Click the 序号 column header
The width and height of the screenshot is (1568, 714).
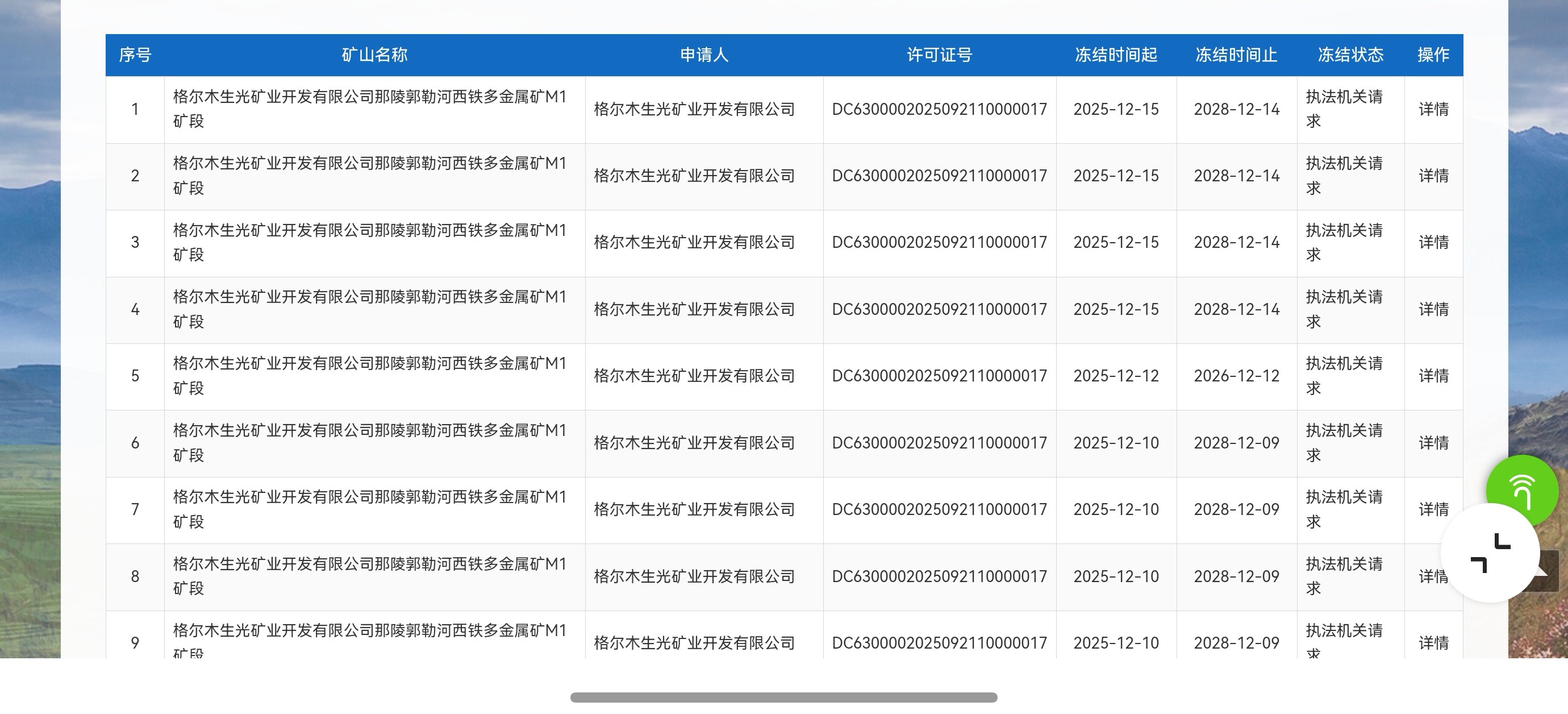[135, 55]
